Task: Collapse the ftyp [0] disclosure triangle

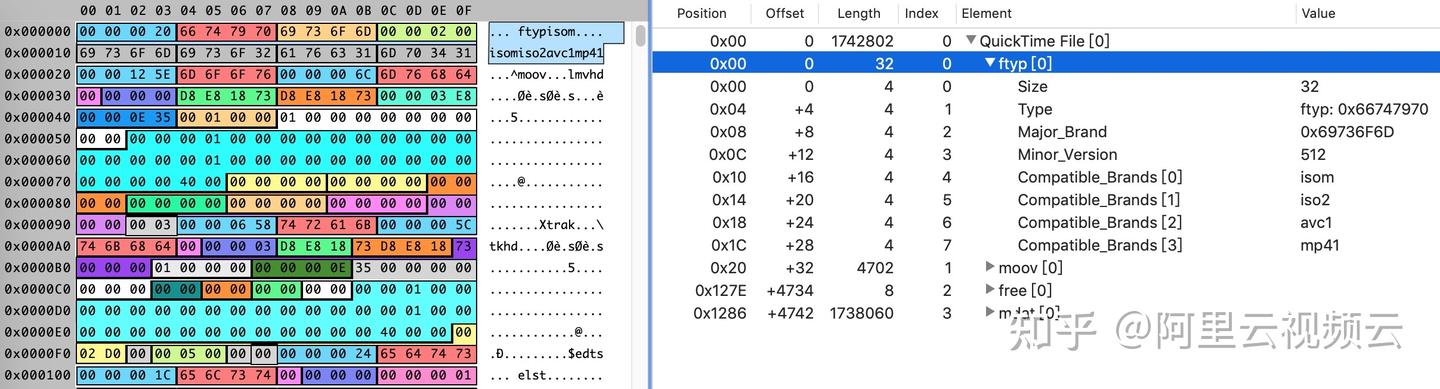Action: [990, 63]
